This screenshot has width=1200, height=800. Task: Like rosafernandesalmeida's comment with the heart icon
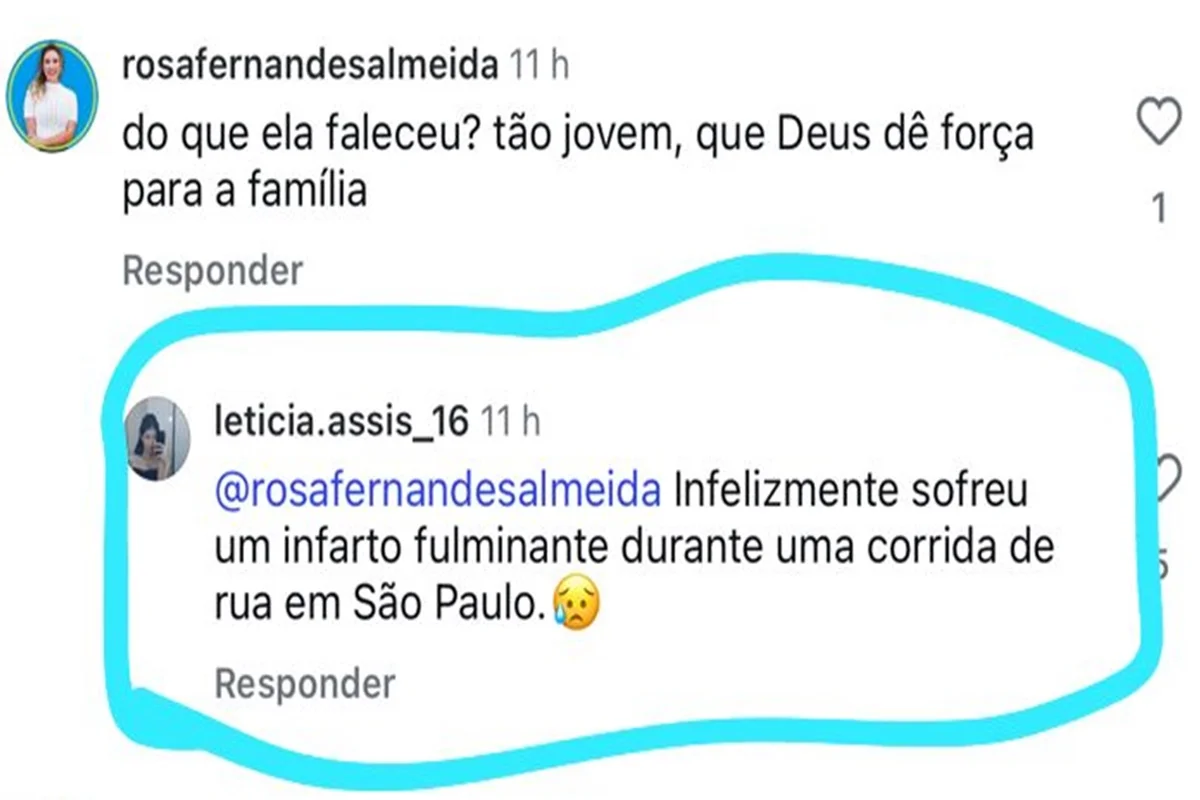coord(1160,124)
